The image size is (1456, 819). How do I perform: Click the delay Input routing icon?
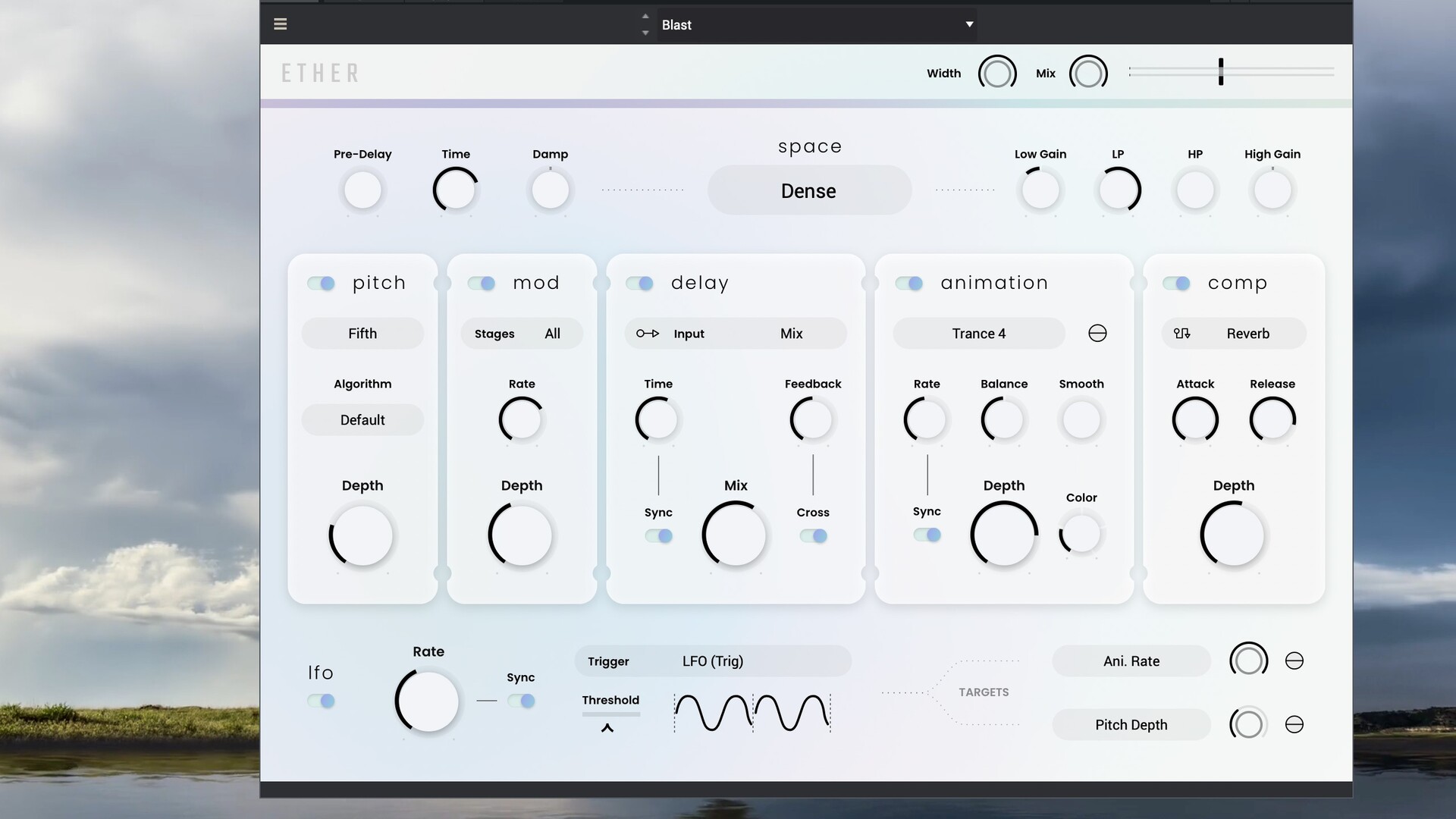(x=647, y=334)
